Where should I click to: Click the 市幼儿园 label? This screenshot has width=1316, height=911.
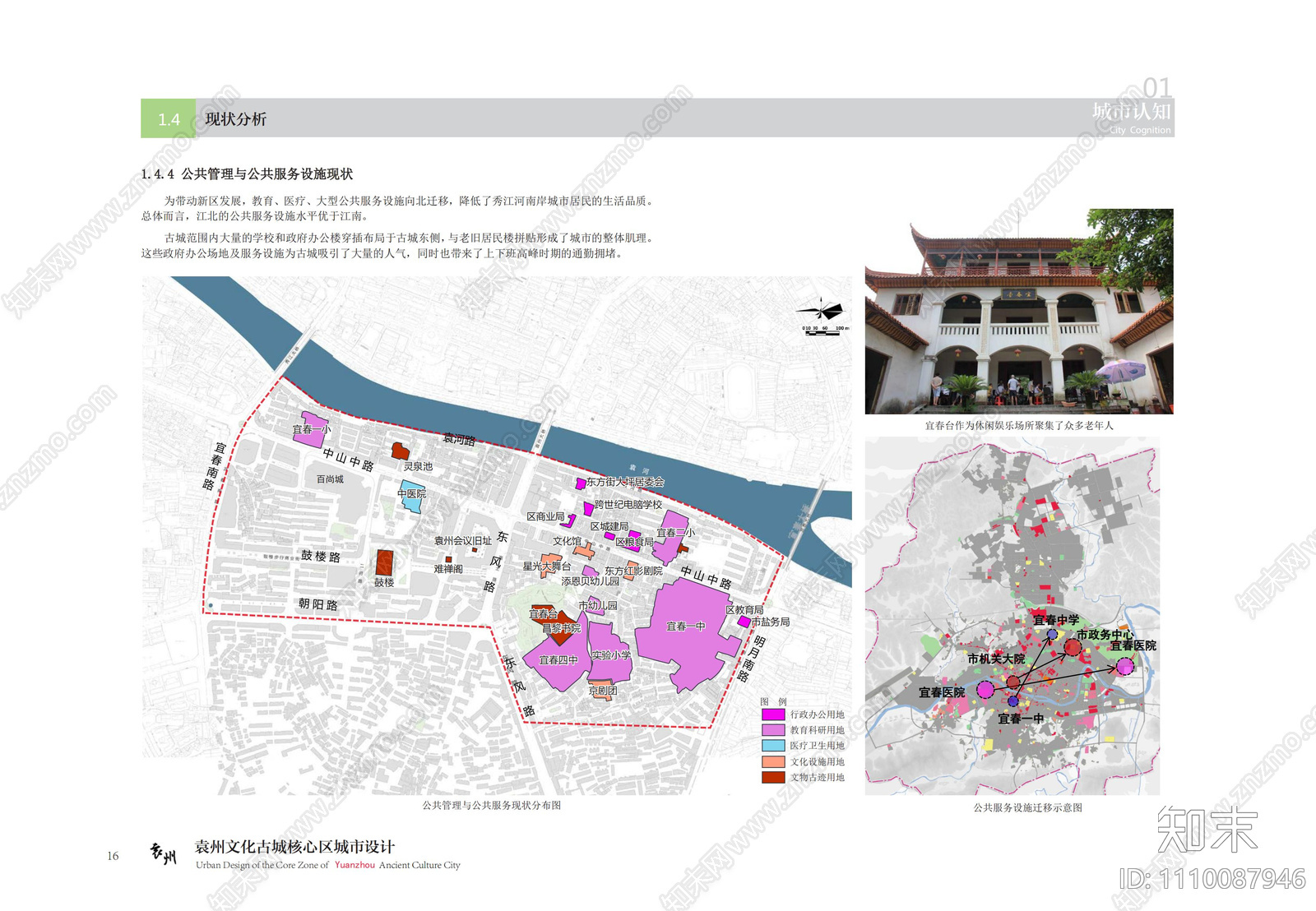[598, 605]
